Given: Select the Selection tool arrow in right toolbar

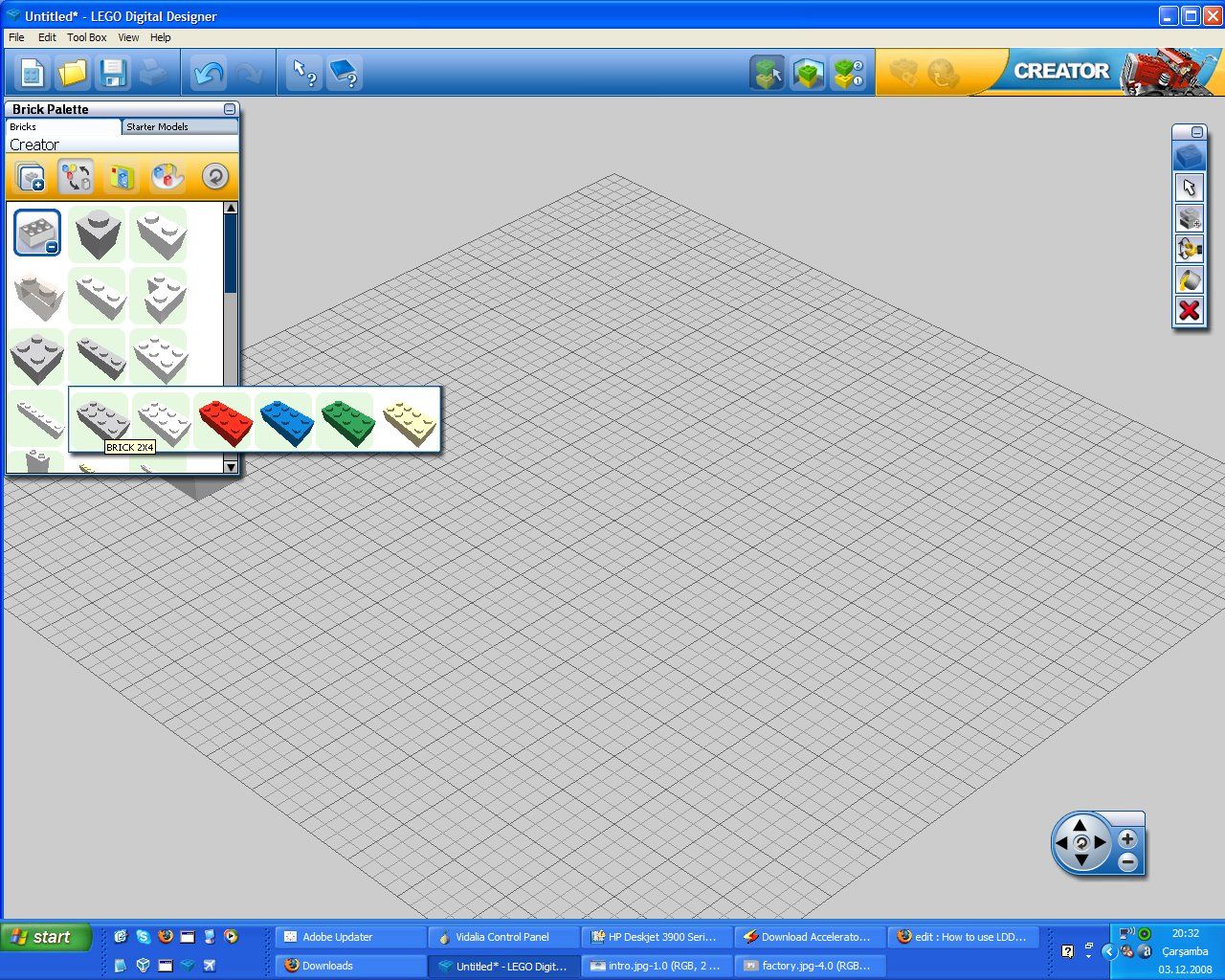Looking at the screenshot, I should pos(1190,188).
